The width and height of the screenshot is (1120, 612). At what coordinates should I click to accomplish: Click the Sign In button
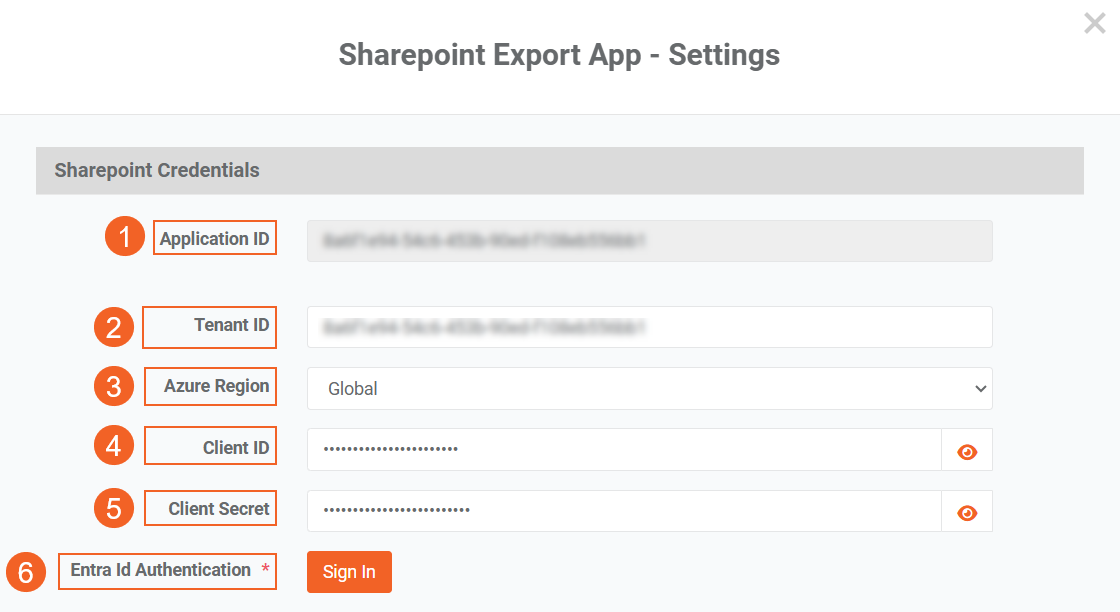point(349,572)
